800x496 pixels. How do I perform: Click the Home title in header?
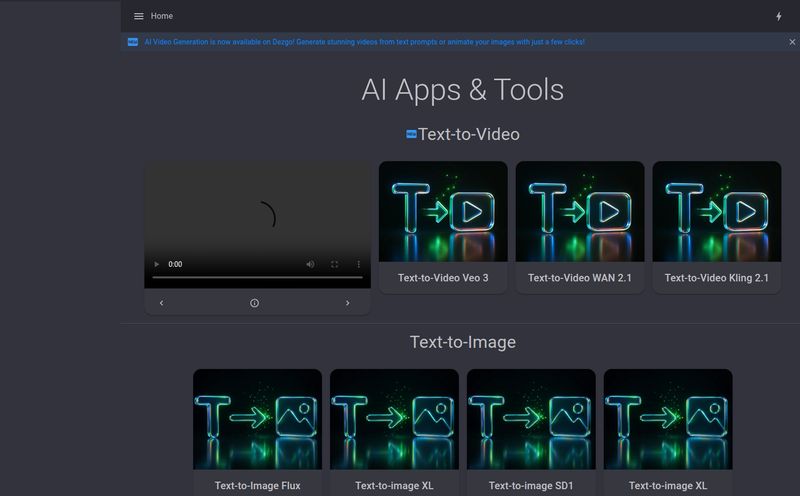point(162,16)
